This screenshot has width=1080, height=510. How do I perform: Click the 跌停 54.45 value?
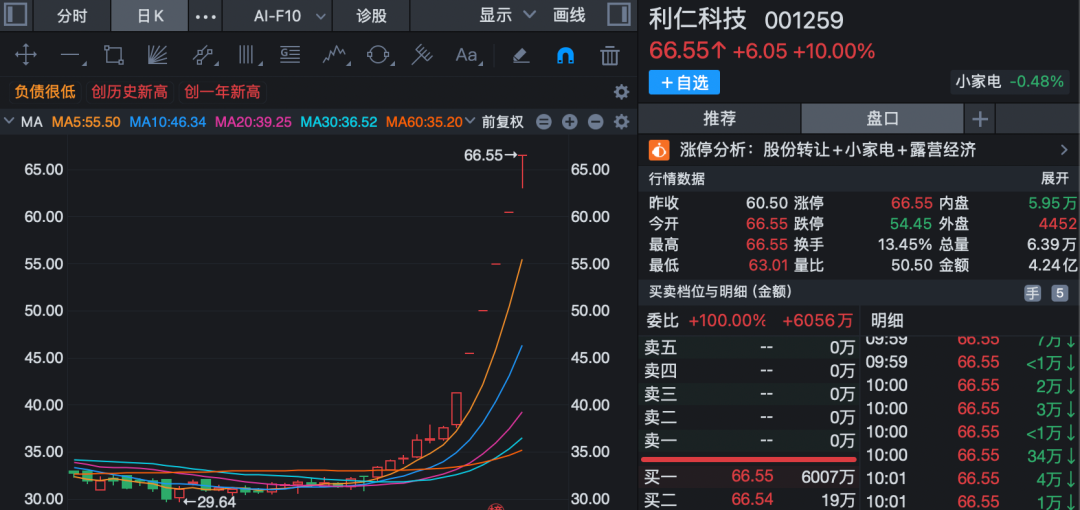(912, 224)
